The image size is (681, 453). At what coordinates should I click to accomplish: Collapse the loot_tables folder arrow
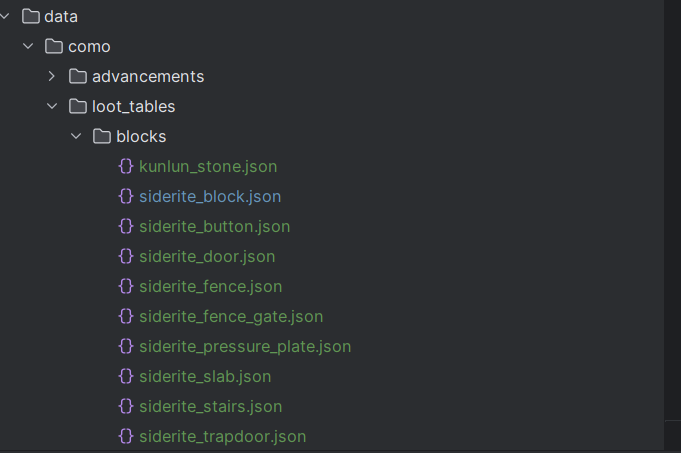53,106
